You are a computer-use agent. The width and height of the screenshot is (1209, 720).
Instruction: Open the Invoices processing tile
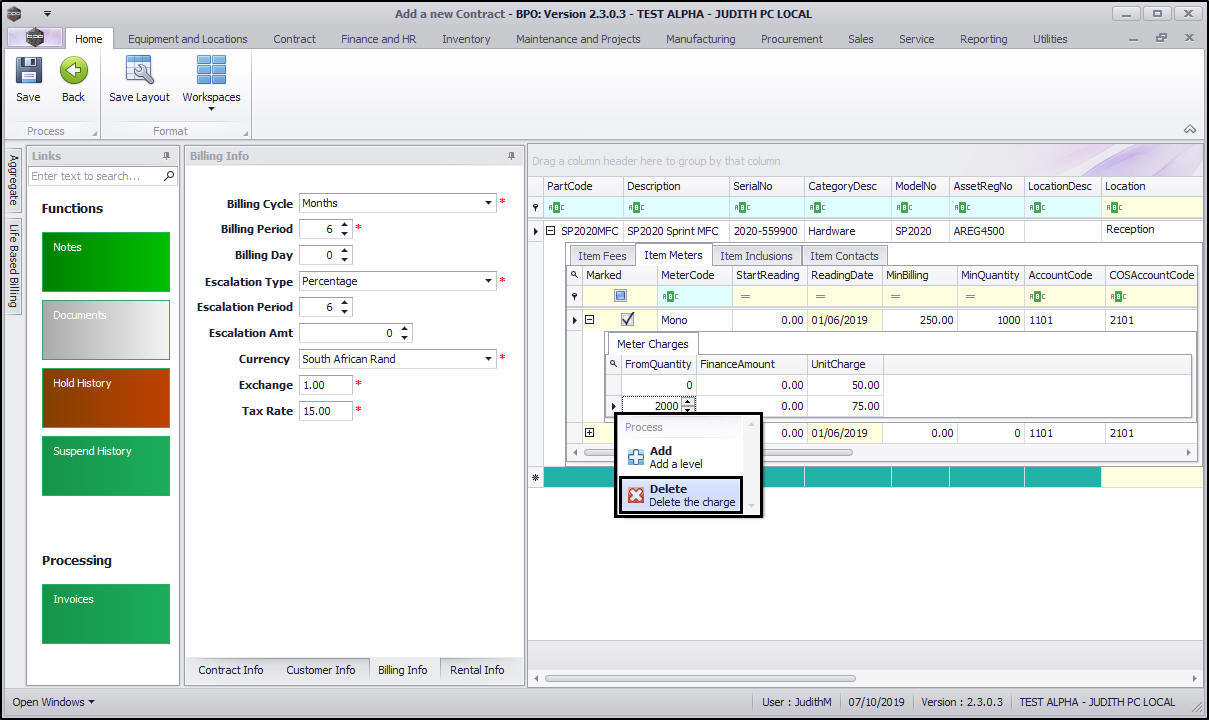[106, 614]
